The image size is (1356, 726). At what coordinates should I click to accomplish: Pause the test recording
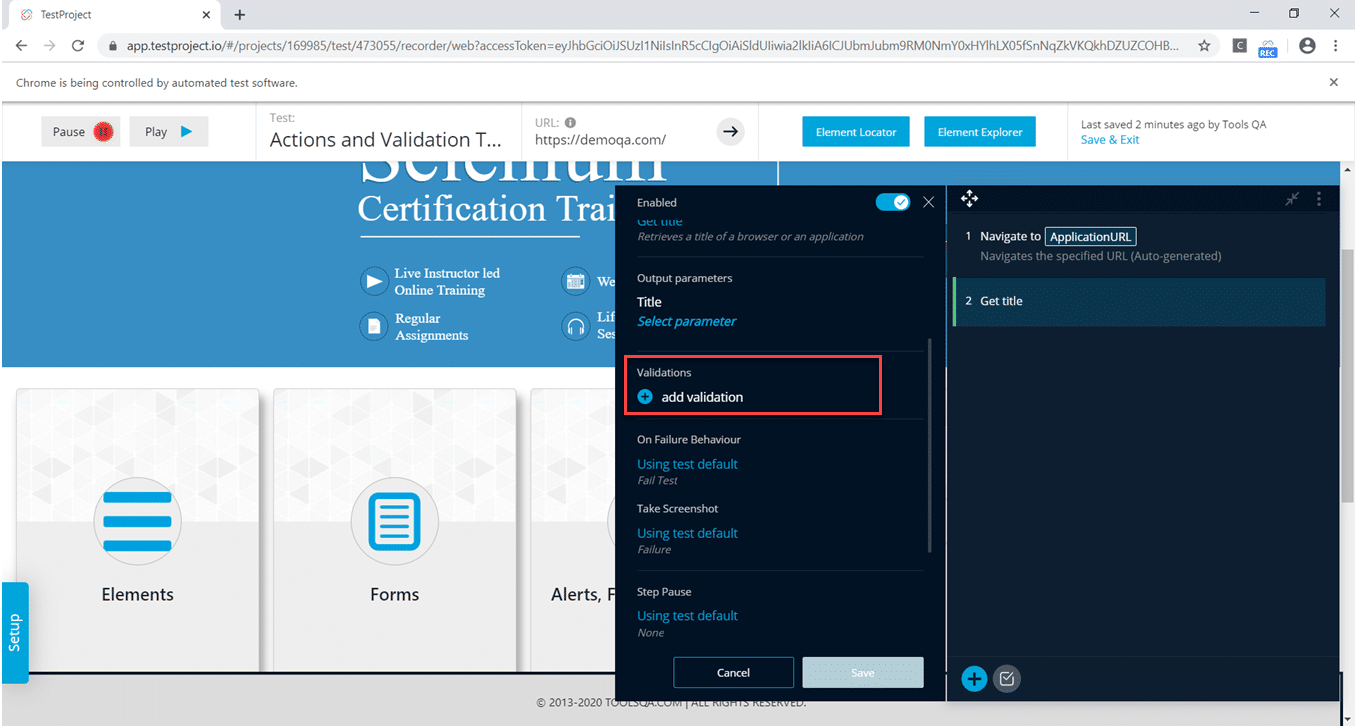pyautogui.click(x=80, y=132)
